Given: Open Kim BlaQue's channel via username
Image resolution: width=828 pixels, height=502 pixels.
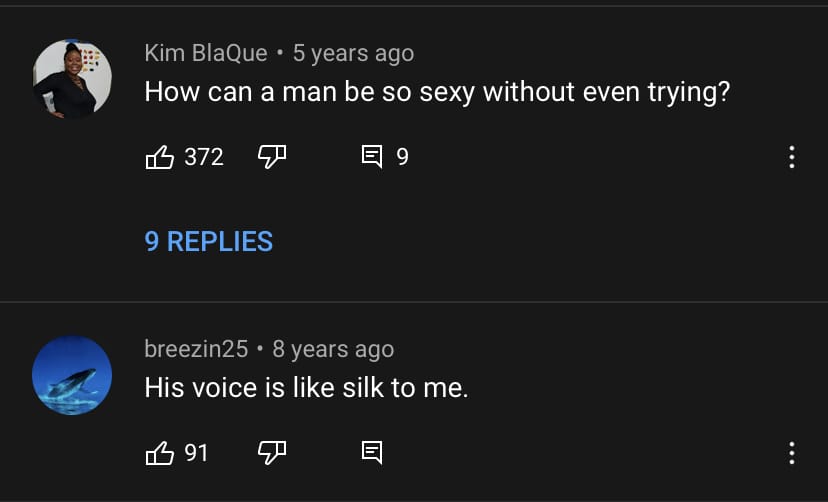Looking at the screenshot, I should 206,53.
